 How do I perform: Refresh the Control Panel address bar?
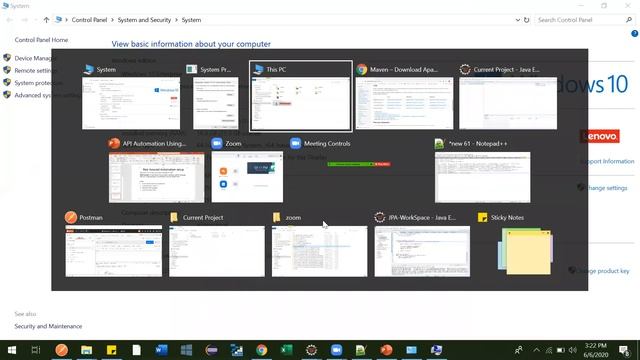(x=527, y=20)
